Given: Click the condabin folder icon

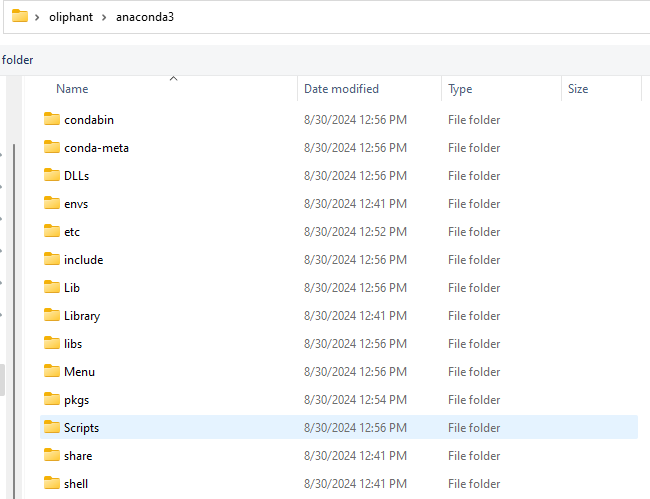Looking at the screenshot, I should (x=52, y=120).
